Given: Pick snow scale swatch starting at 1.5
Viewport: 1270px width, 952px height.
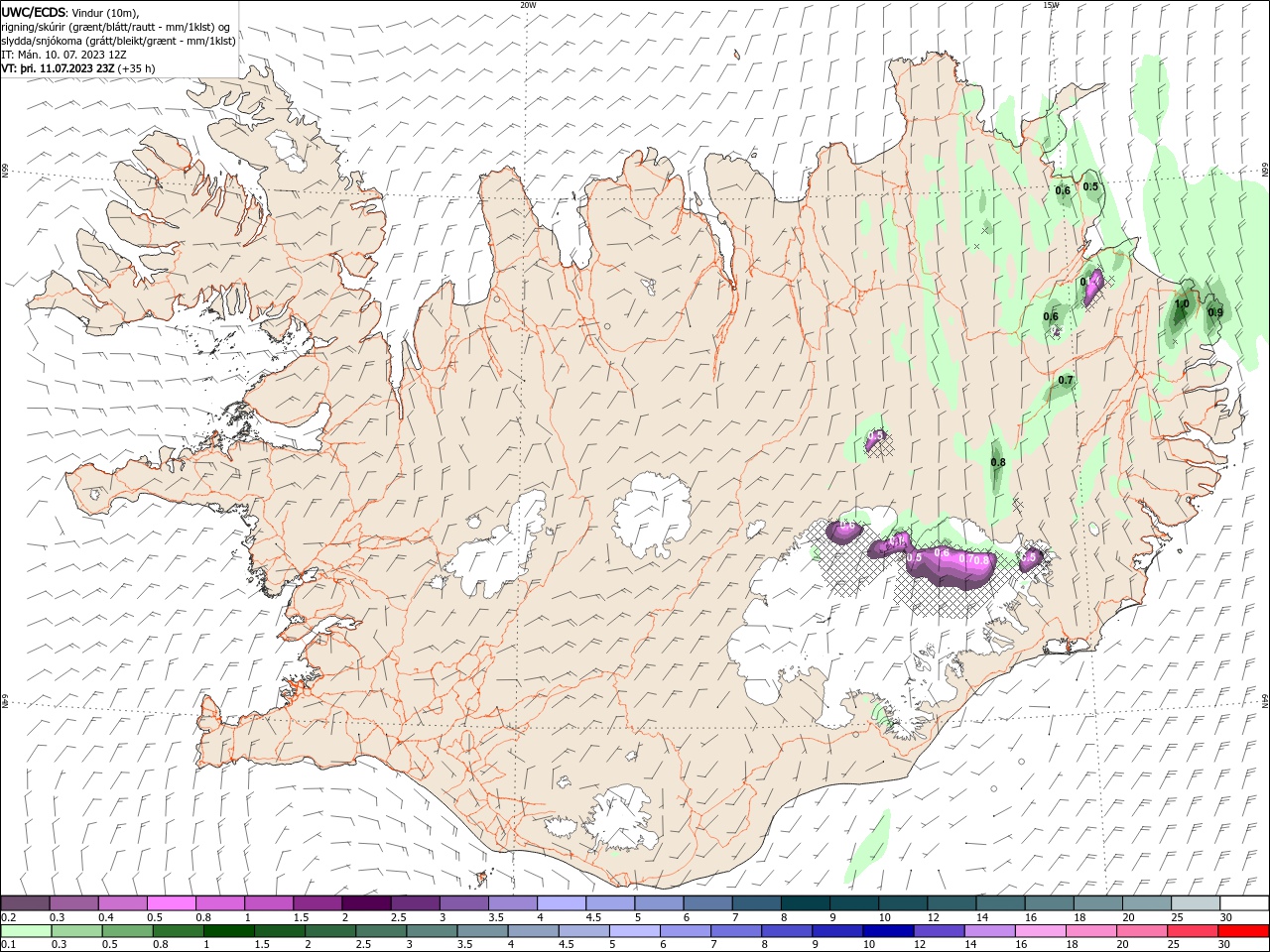Looking at the screenshot, I should 317,903.
